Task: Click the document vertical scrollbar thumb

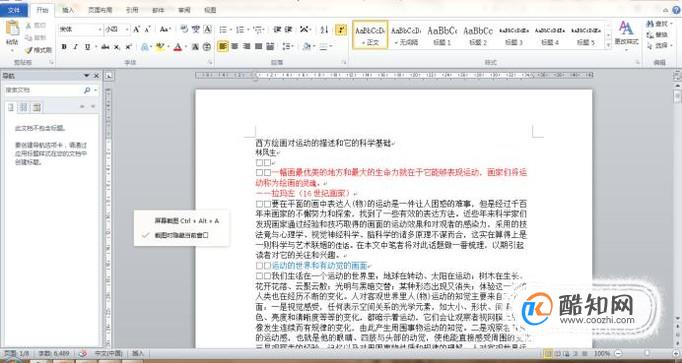Action: coord(677,97)
